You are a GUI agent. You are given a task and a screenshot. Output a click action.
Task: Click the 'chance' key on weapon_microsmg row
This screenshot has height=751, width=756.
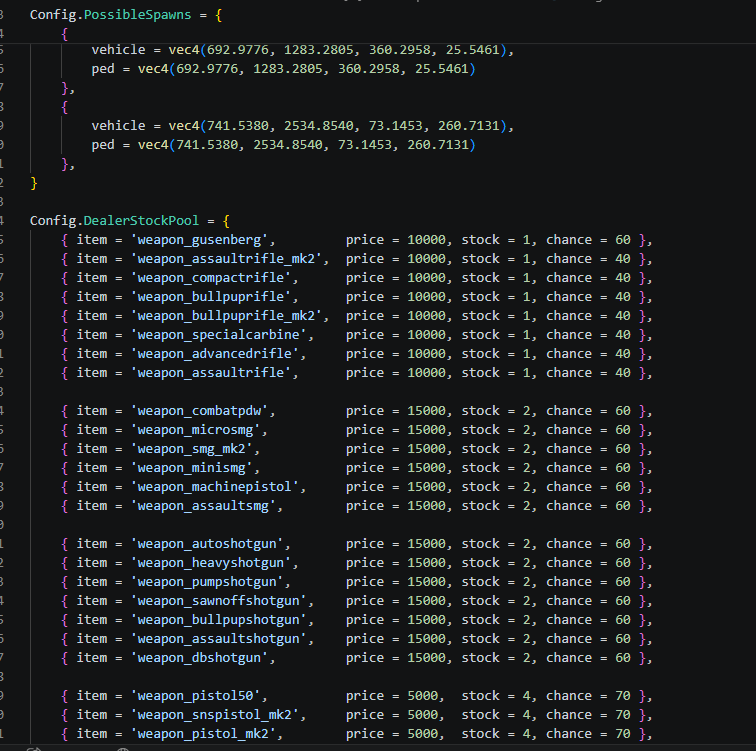(x=569, y=430)
